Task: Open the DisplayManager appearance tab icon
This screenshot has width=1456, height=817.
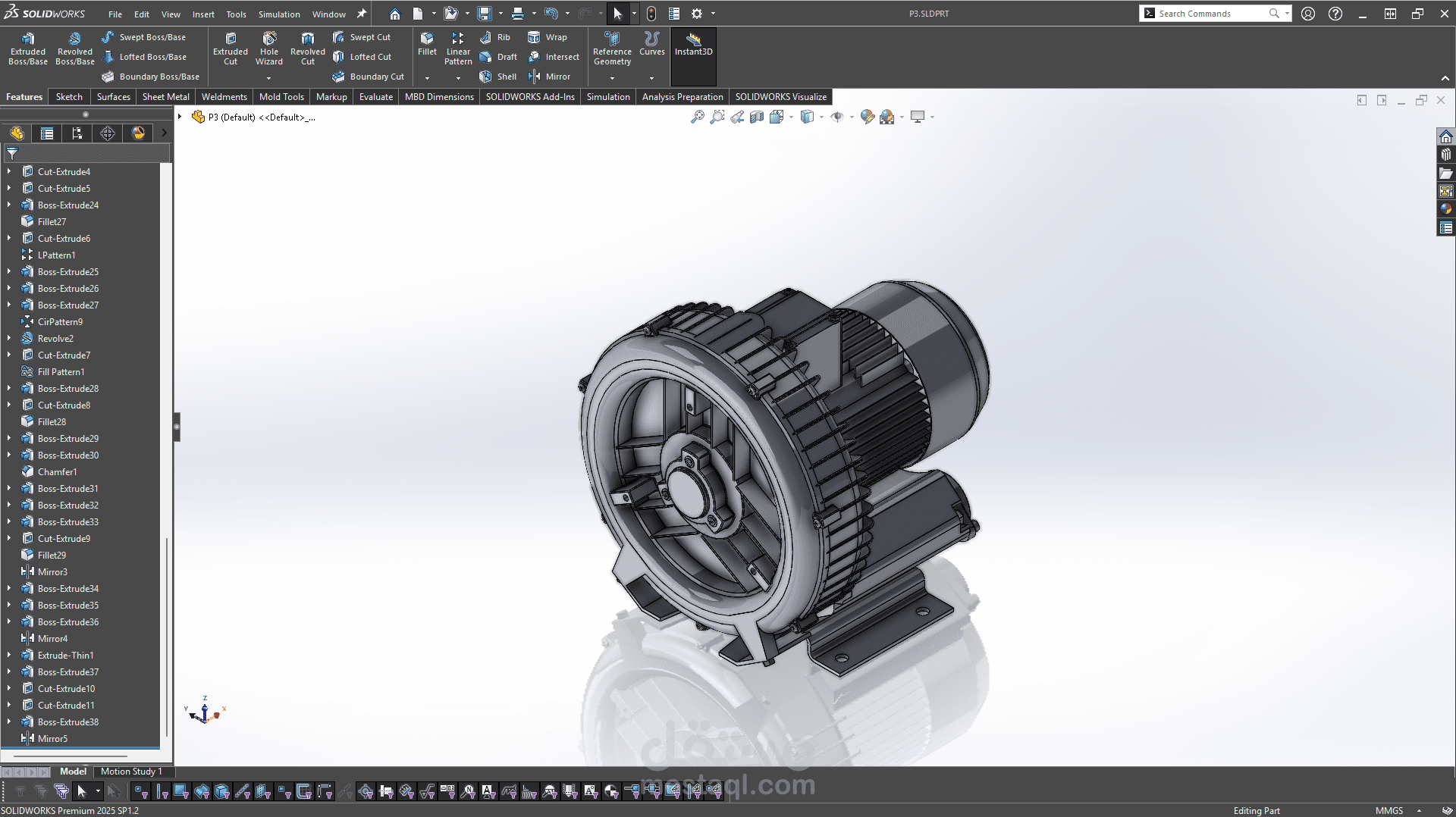Action: 138,133
